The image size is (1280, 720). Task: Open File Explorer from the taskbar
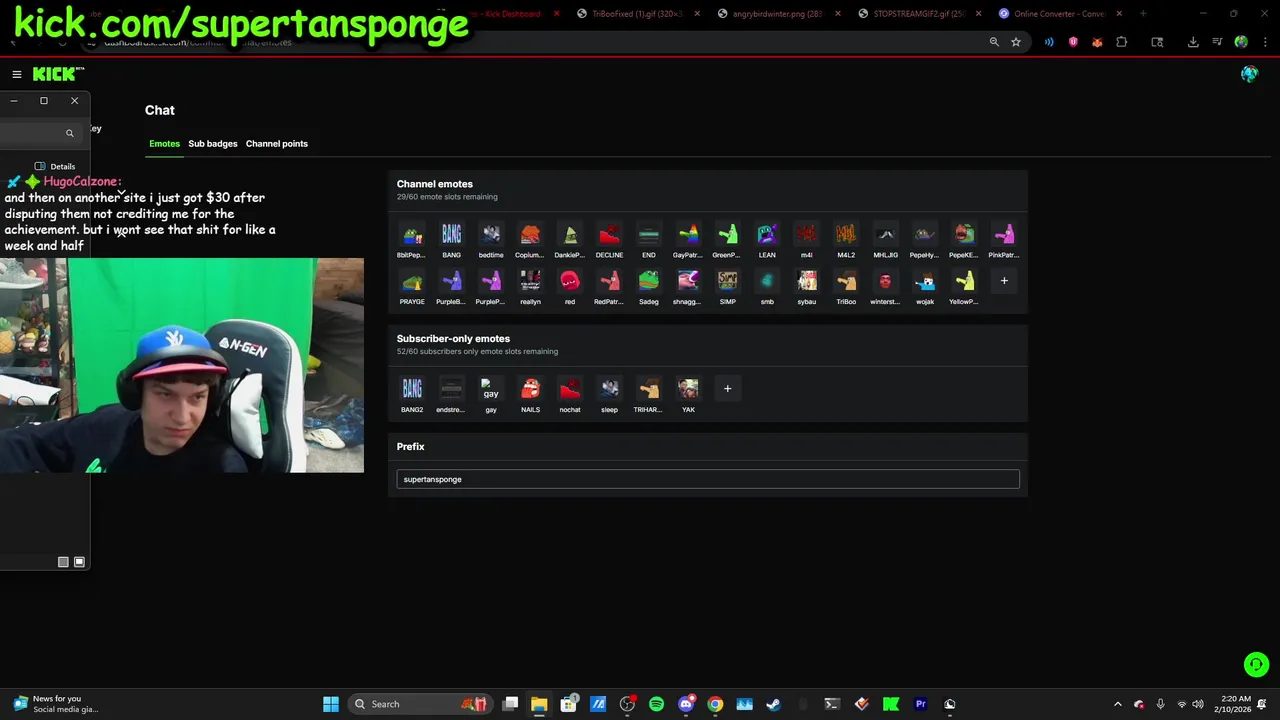pyautogui.click(x=539, y=704)
